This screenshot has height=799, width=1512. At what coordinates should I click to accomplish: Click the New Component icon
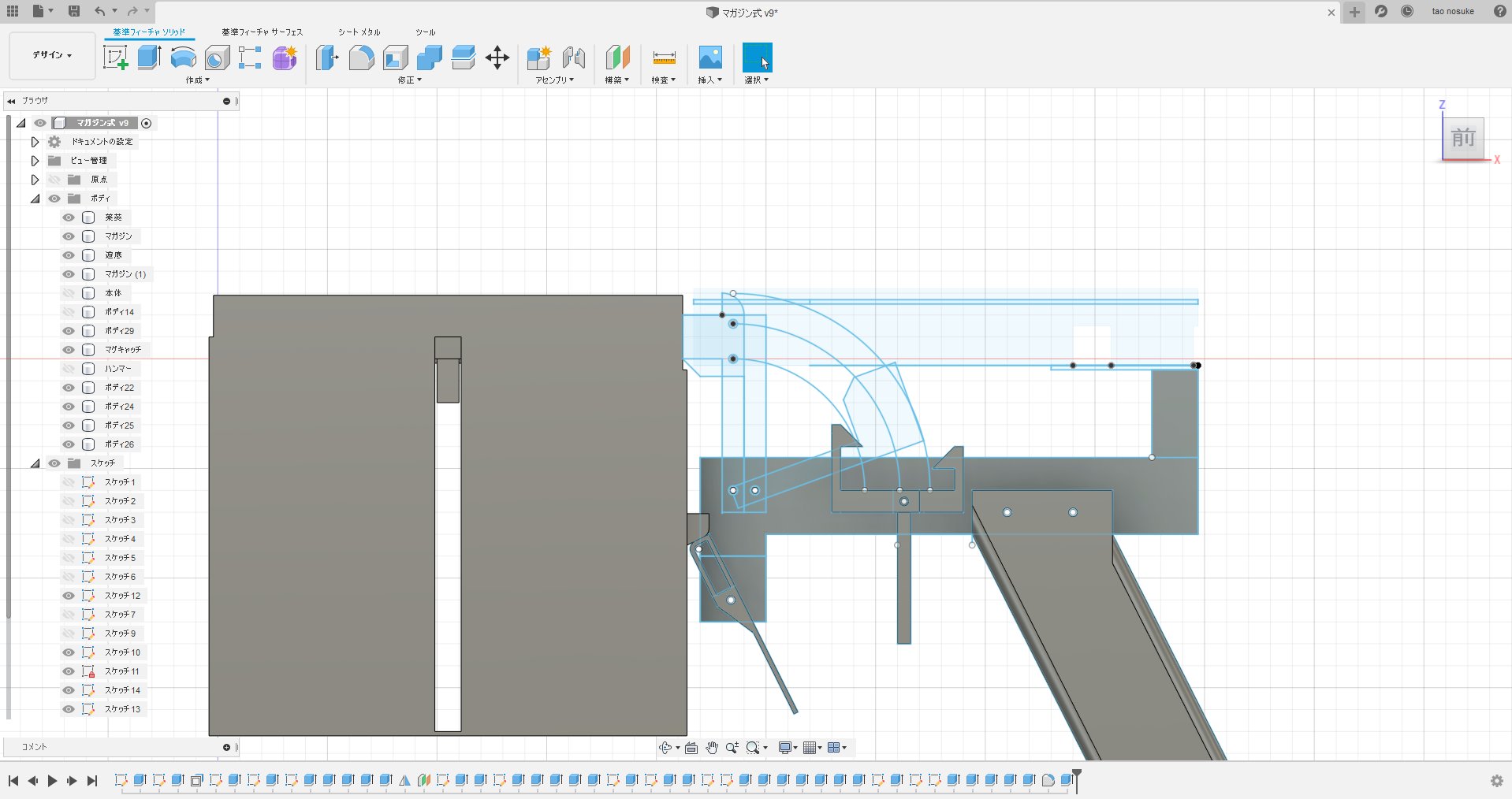coord(539,58)
